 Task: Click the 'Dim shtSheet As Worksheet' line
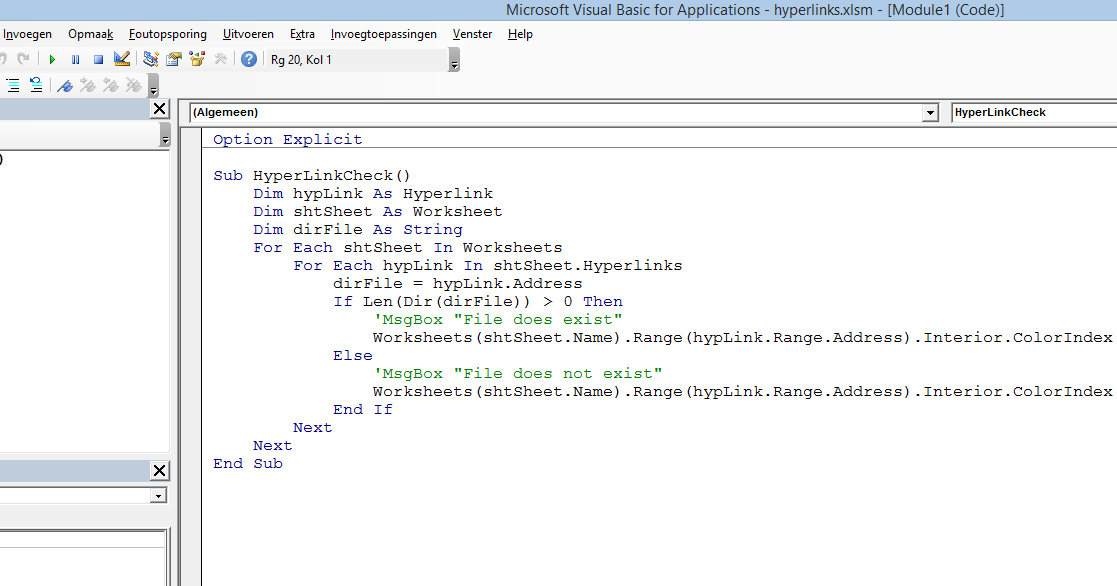click(x=378, y=211)
